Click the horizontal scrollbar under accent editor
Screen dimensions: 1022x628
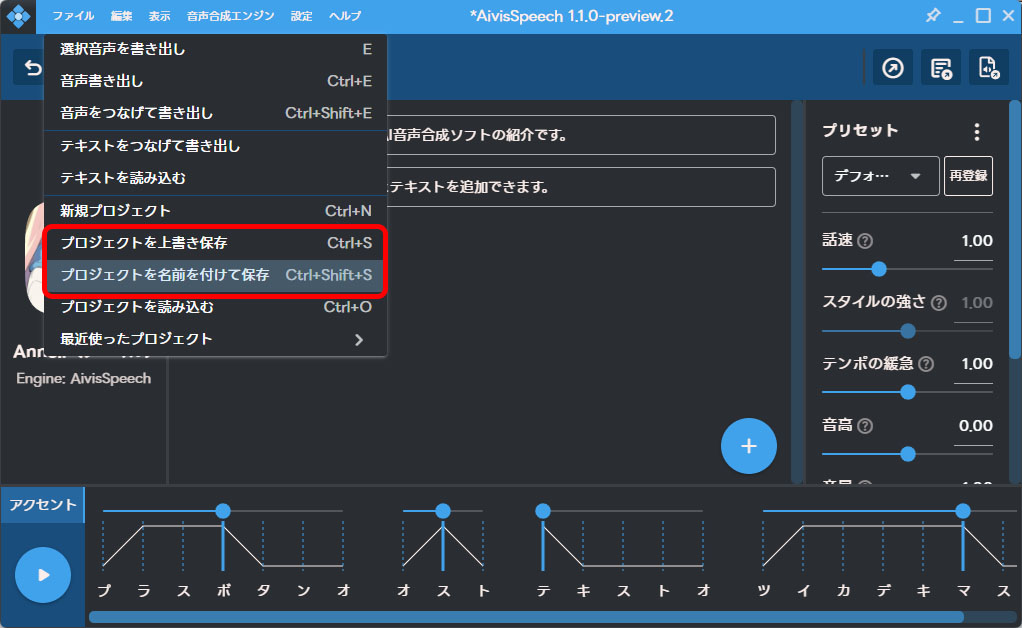coord(526,617)
